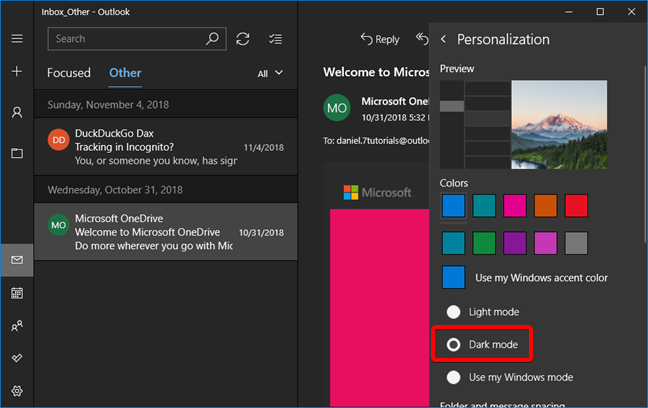Open Settings gear icon in sidebar
The image size is (648, 408).
17,391
